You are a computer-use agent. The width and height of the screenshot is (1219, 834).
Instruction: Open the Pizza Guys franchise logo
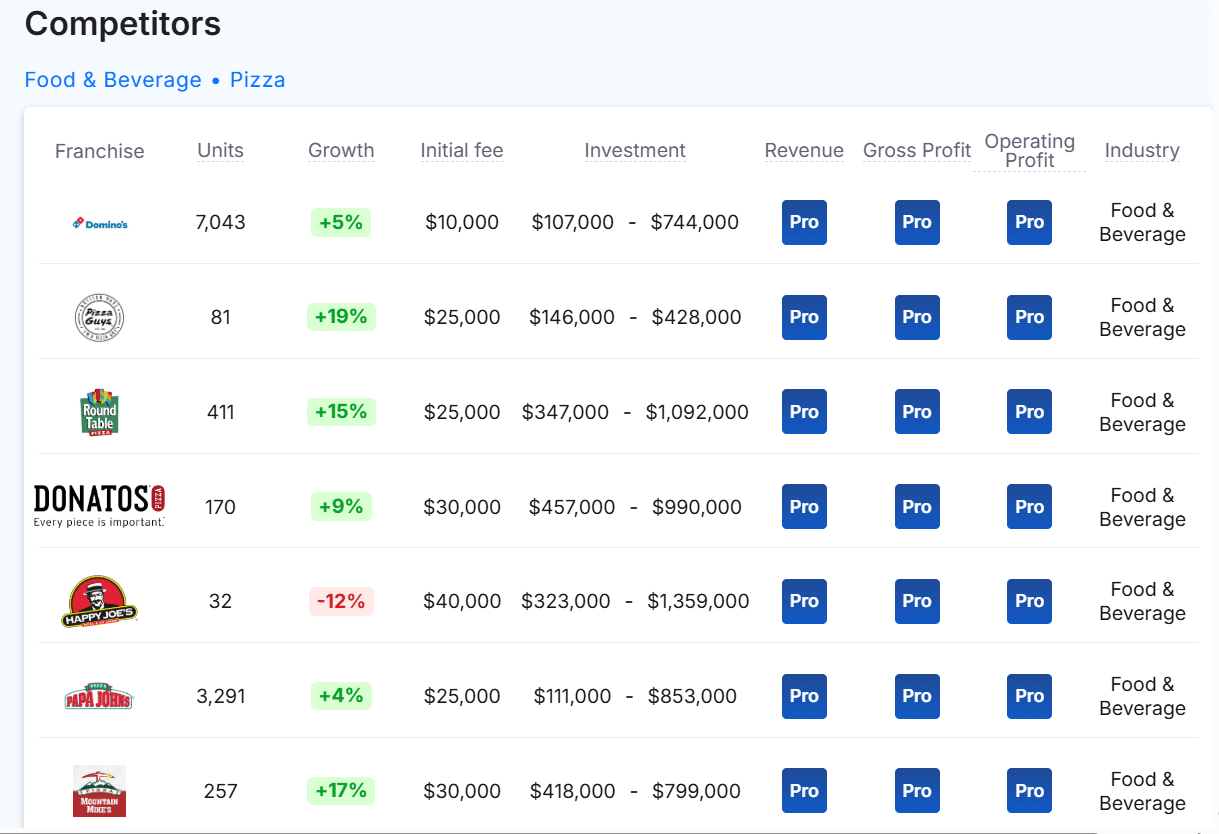pyautogui.click(x=100, y=318)
